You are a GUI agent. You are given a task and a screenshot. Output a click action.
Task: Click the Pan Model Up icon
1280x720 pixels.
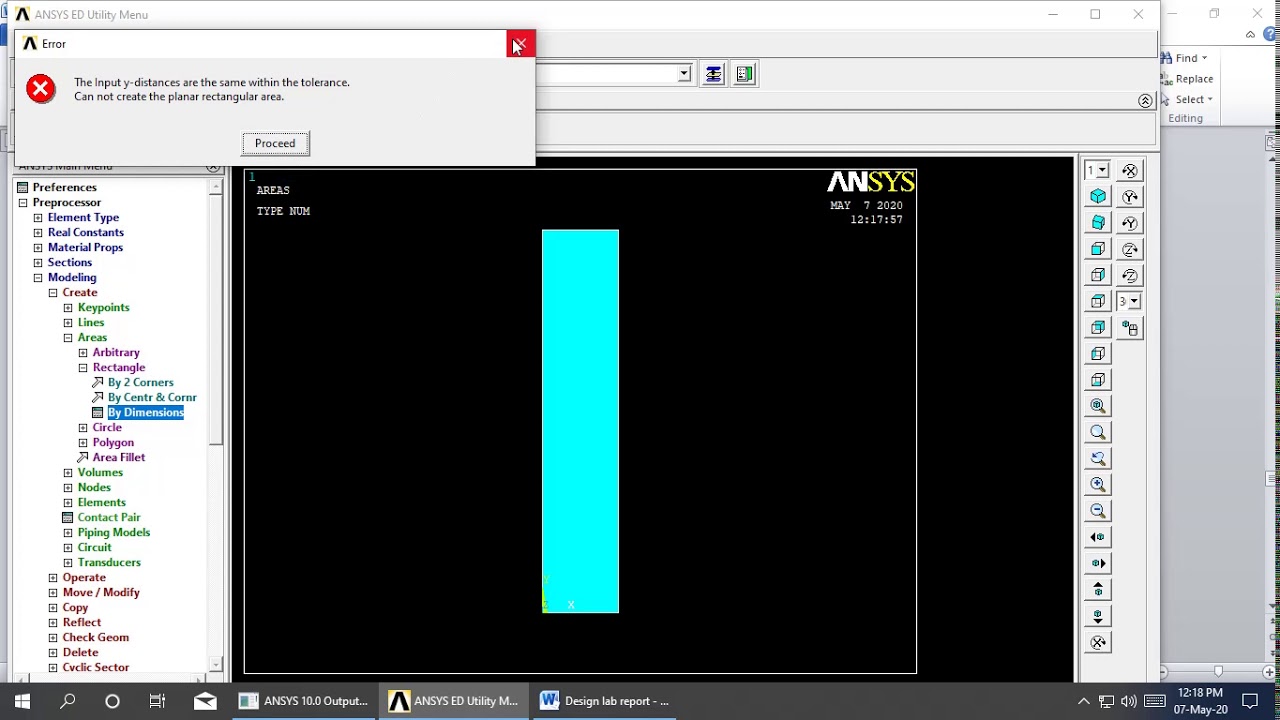pyautogui.click(x=1098, y=589)
